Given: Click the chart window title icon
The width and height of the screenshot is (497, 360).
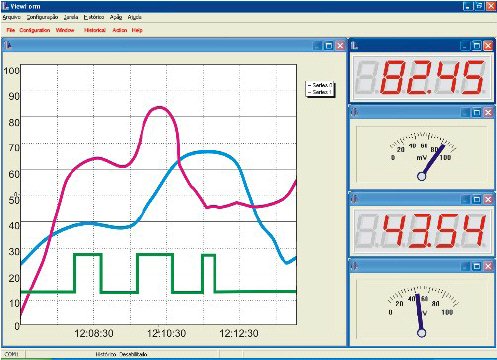Looking at the screenshot, I should (x=9, y=45).
